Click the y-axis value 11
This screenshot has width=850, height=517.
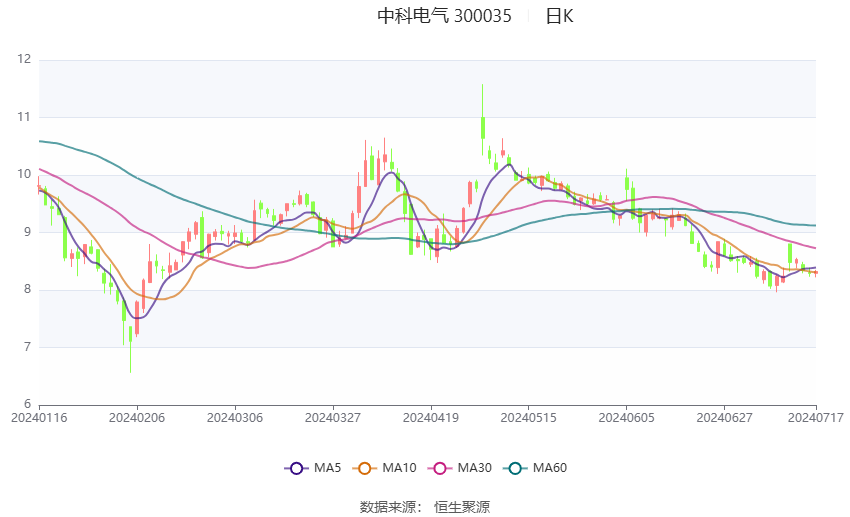tap(24, 117)
